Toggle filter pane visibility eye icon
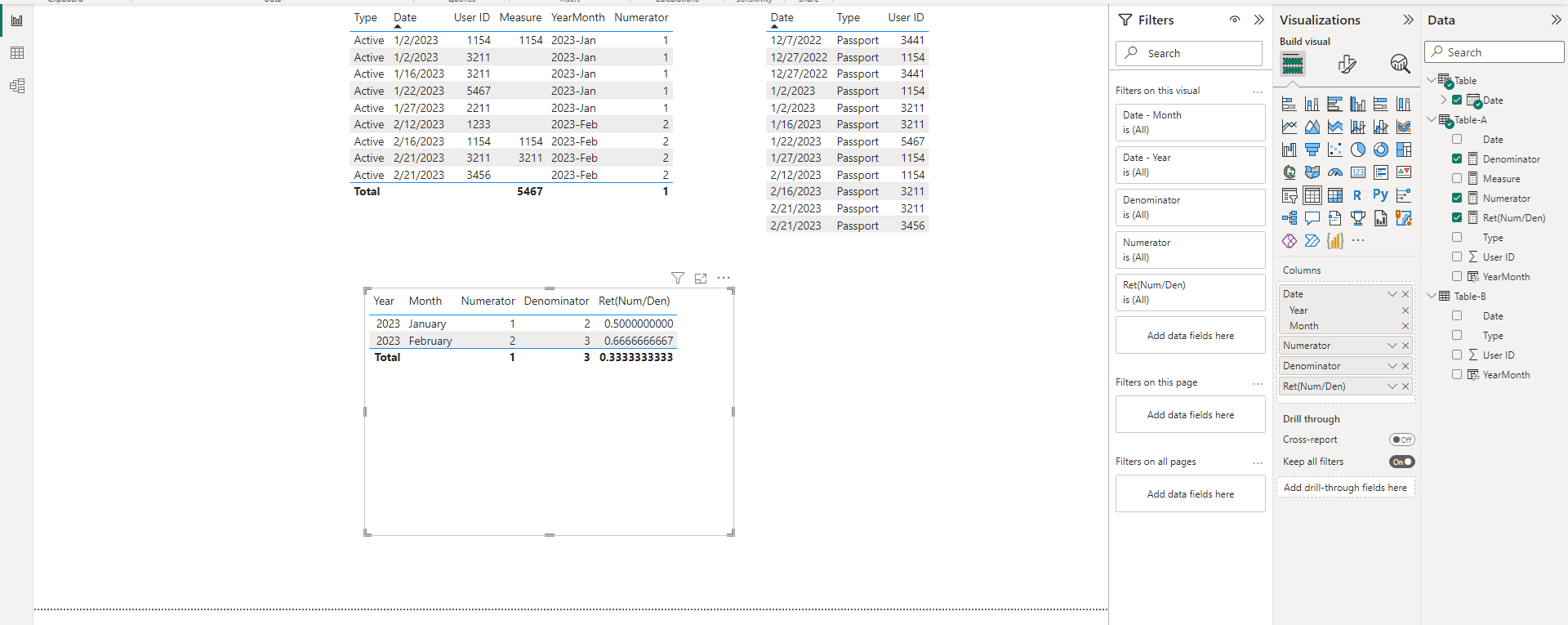The image size is (1568, 625). 1235,20
